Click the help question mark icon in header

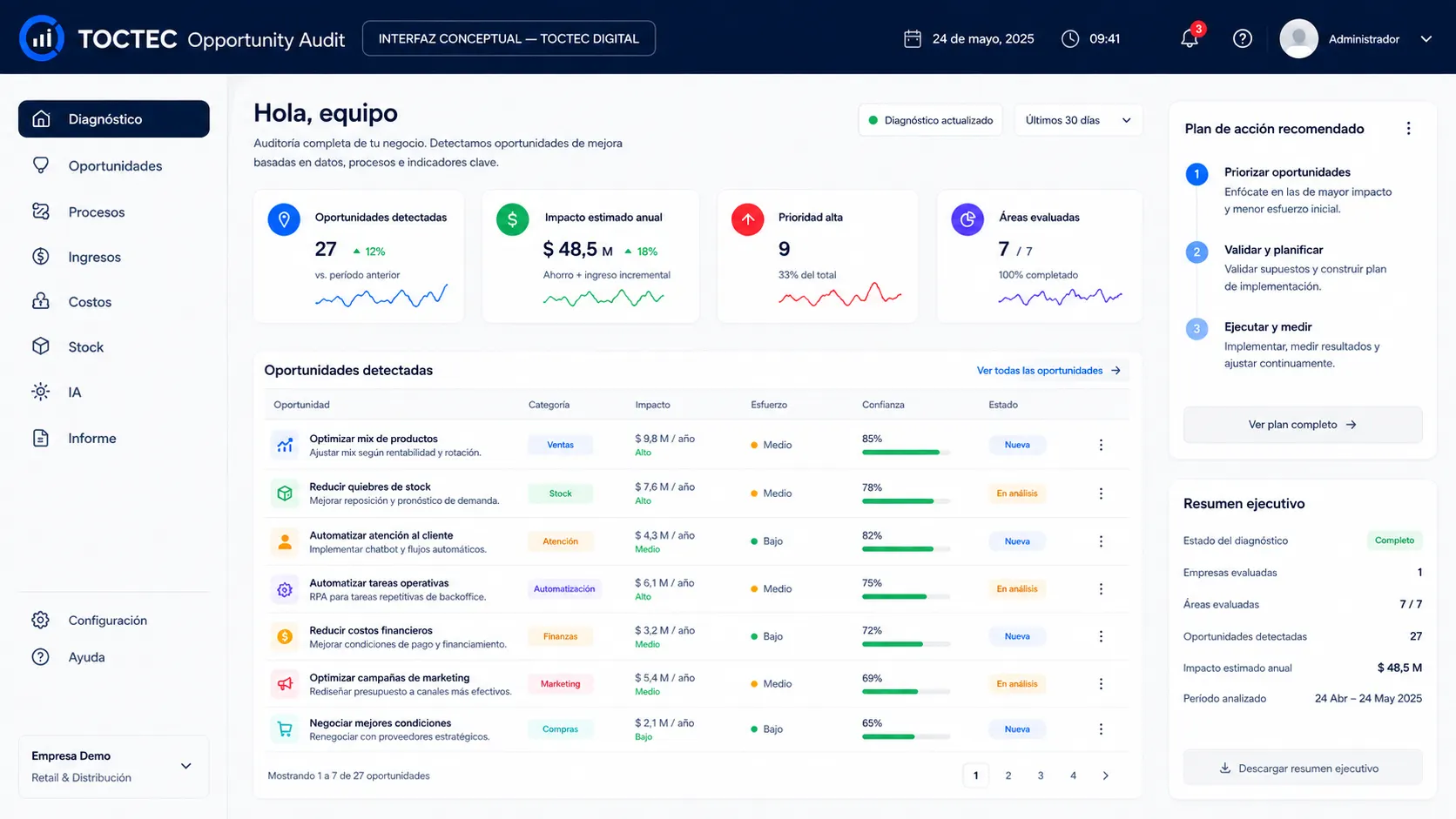pyautogui.click(x=1243, y=38)
